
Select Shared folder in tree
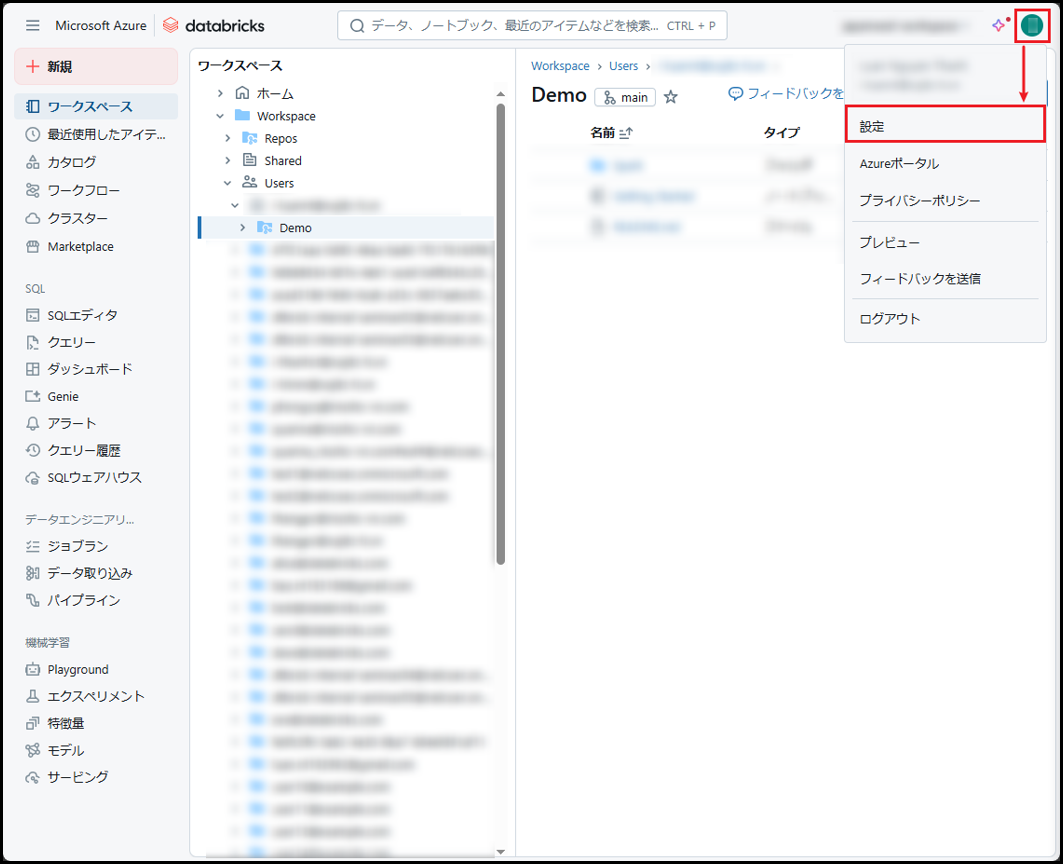283,161
